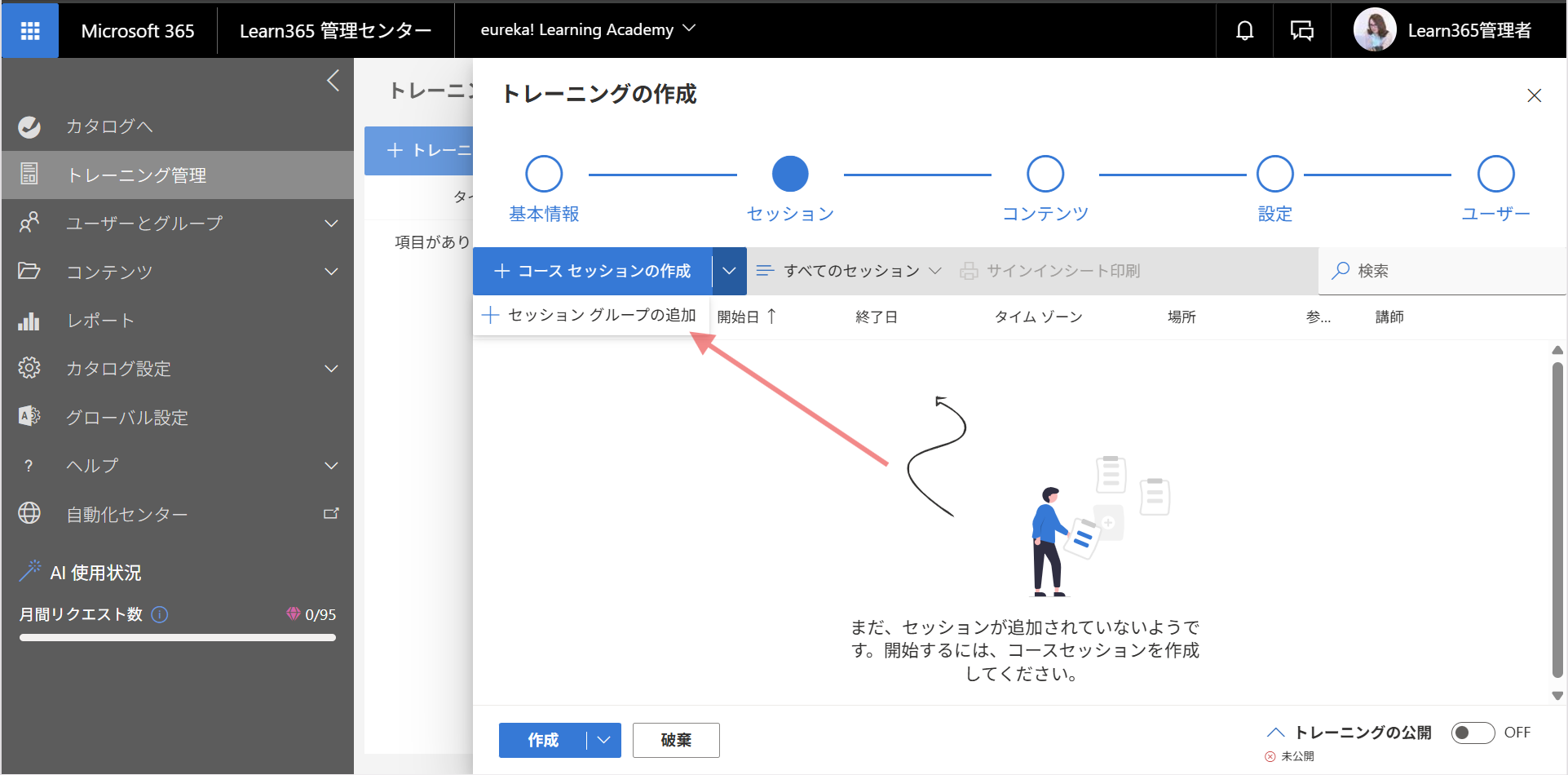Click the コンテンツ folder icon in sidebar

click(x=29, y=271)
